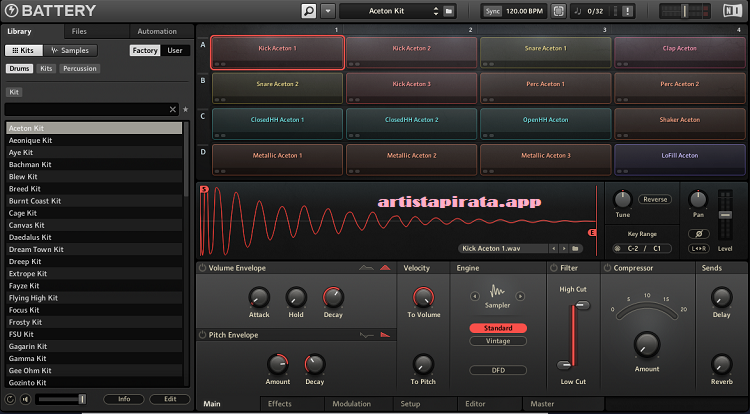Click the Pan knob
This screenshot has width=750, height=414.
point(698,199)
